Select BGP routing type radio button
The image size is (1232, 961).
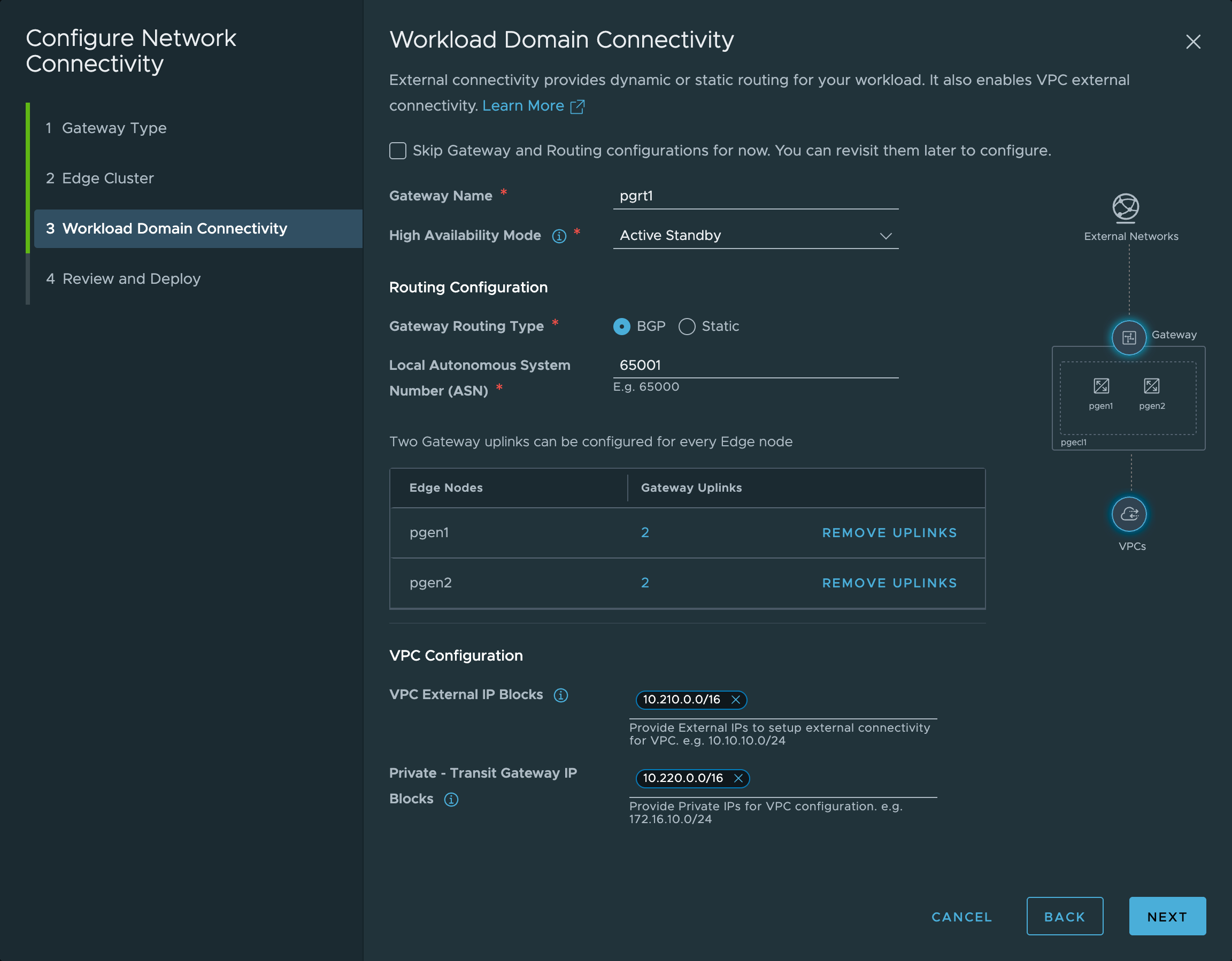point(621,327)
